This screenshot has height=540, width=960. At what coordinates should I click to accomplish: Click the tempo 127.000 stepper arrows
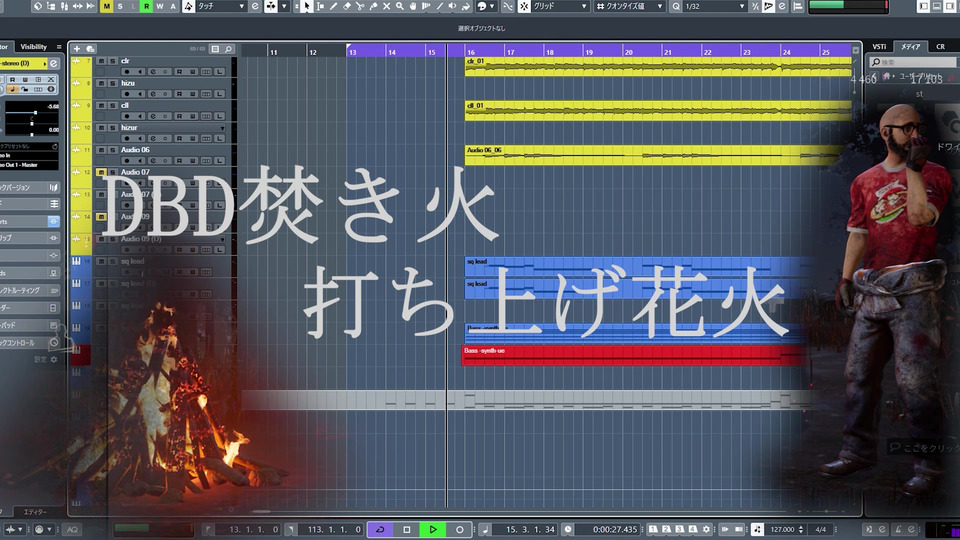(801, 529)
